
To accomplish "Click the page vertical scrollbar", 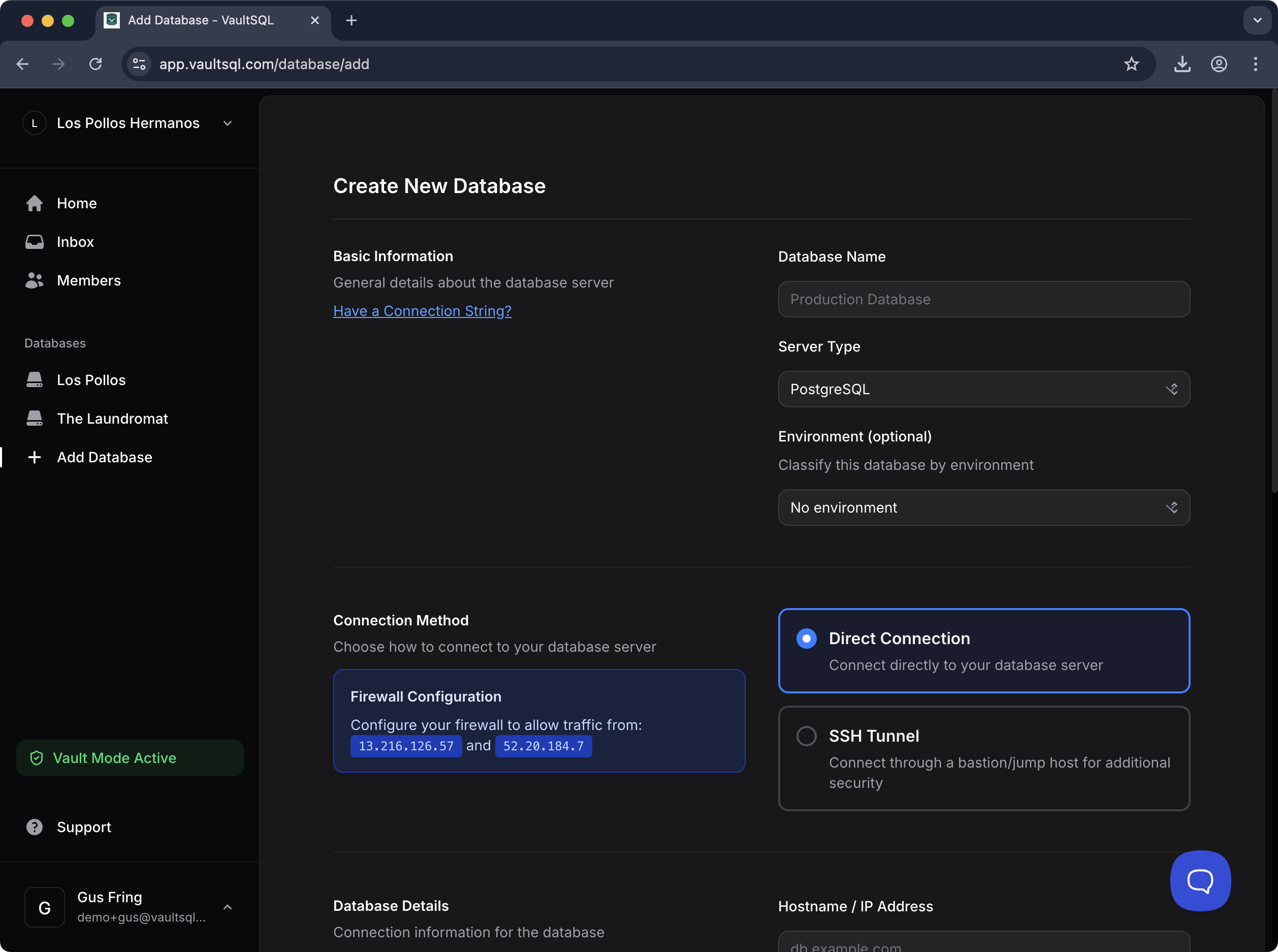I will (x=1274, y=291).
